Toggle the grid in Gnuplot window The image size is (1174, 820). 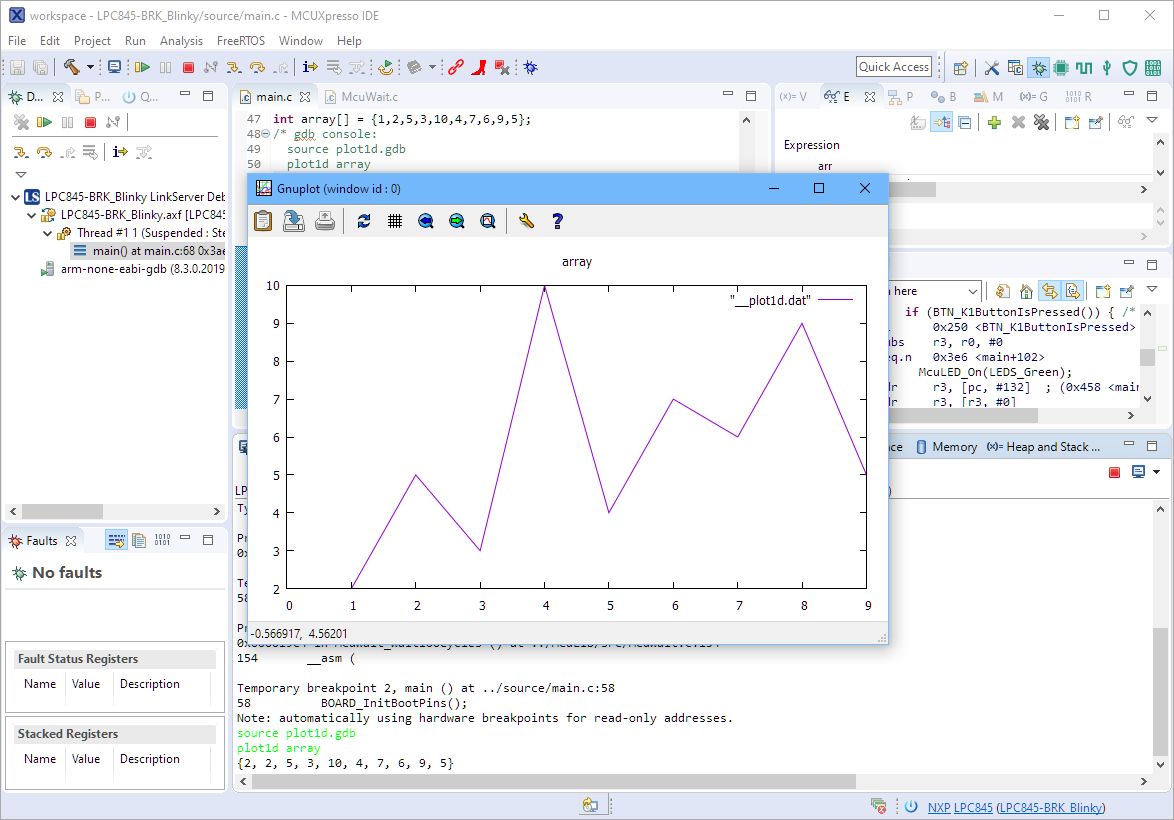pyautogui.click(x=395, y=221)
